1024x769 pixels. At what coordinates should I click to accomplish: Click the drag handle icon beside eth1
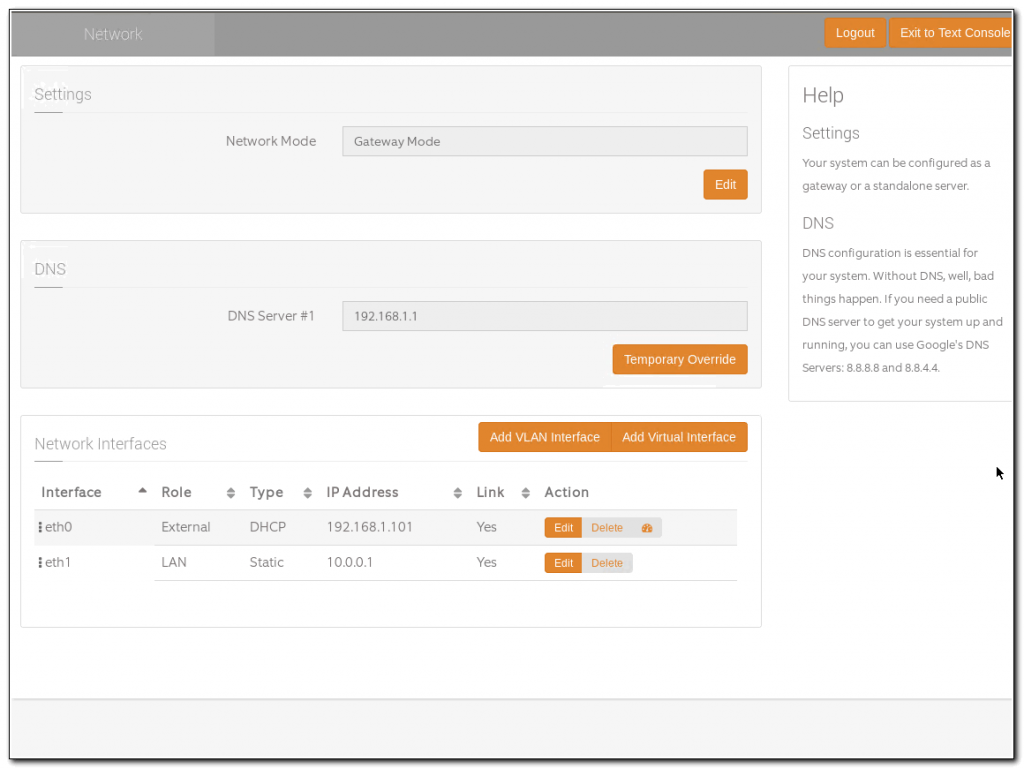pyautogui.click(x=40, y=563)
